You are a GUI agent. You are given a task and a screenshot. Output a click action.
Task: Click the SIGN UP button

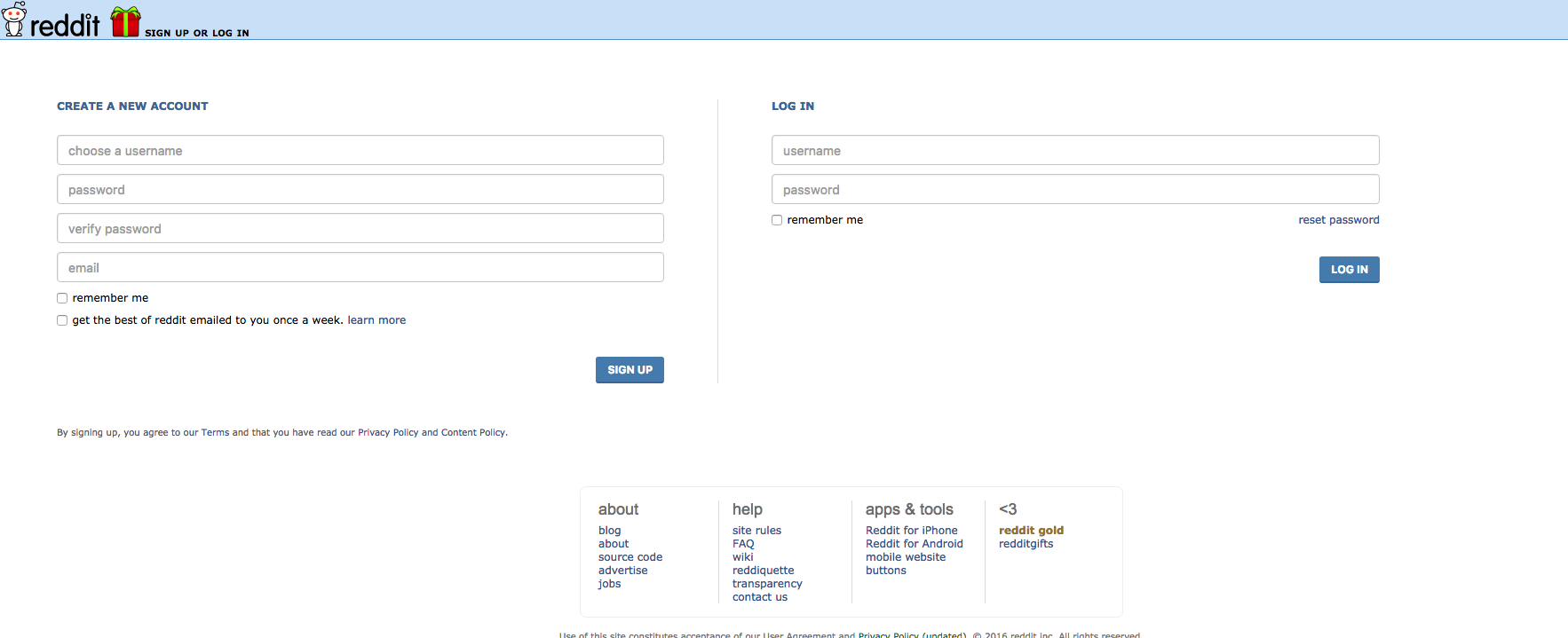[x=630, y=370]
